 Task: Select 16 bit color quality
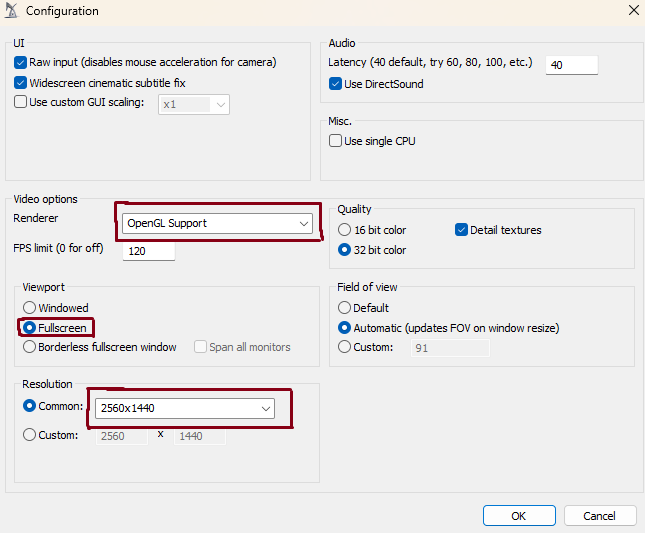coord(344,229)
